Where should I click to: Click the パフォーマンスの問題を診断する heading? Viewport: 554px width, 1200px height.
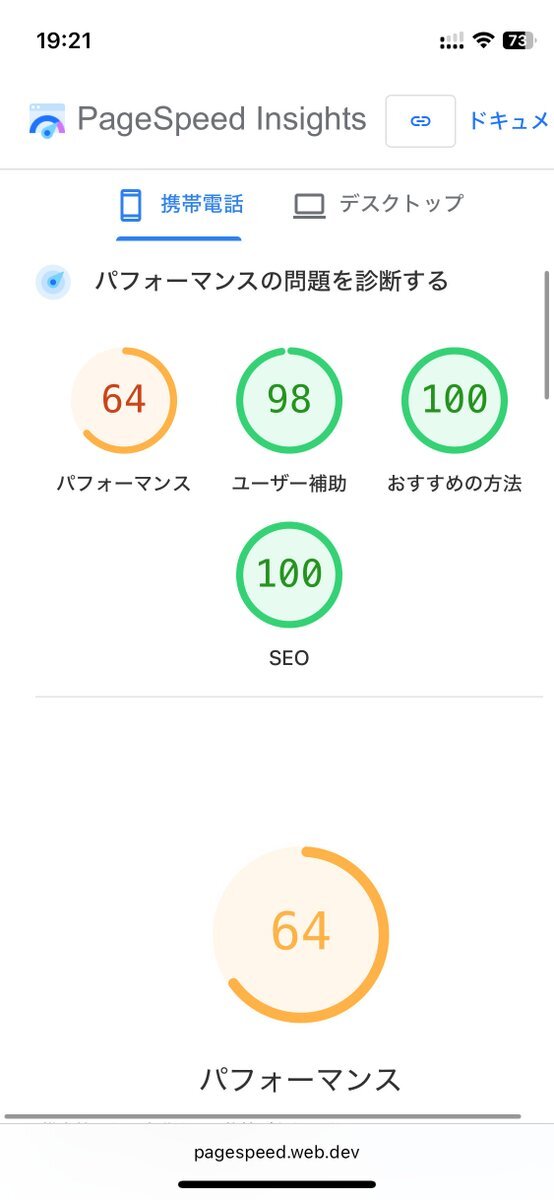click(x=272, y=282)
